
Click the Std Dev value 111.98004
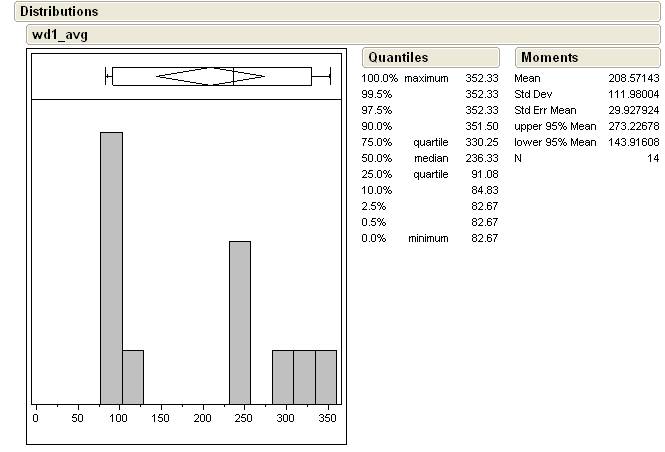pos(634,94)
